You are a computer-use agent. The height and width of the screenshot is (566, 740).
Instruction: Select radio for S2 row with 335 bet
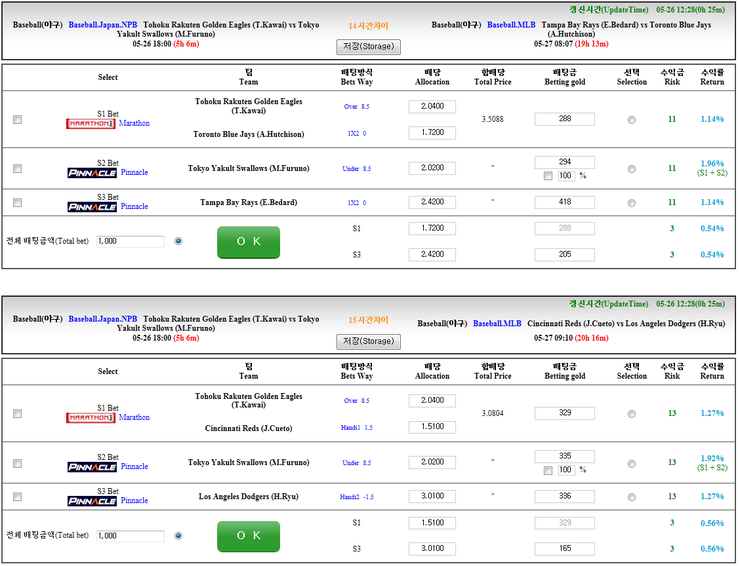click(631, 464)
